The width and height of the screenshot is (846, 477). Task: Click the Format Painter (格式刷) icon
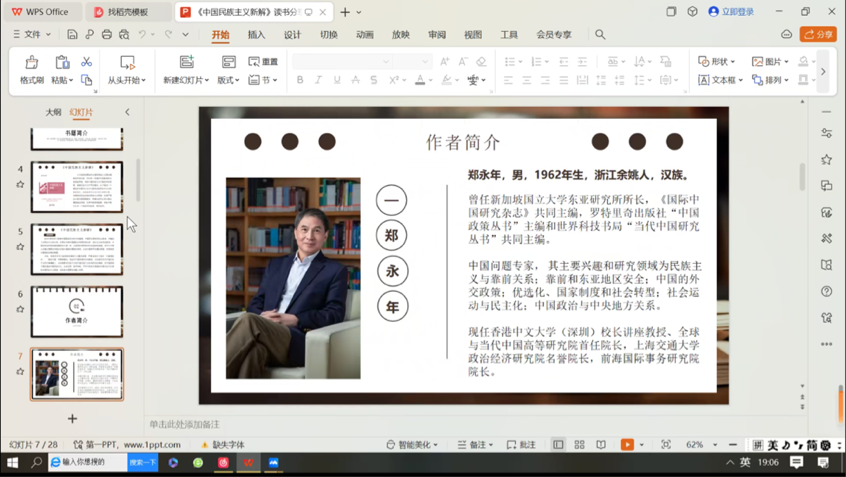point(31,63)
